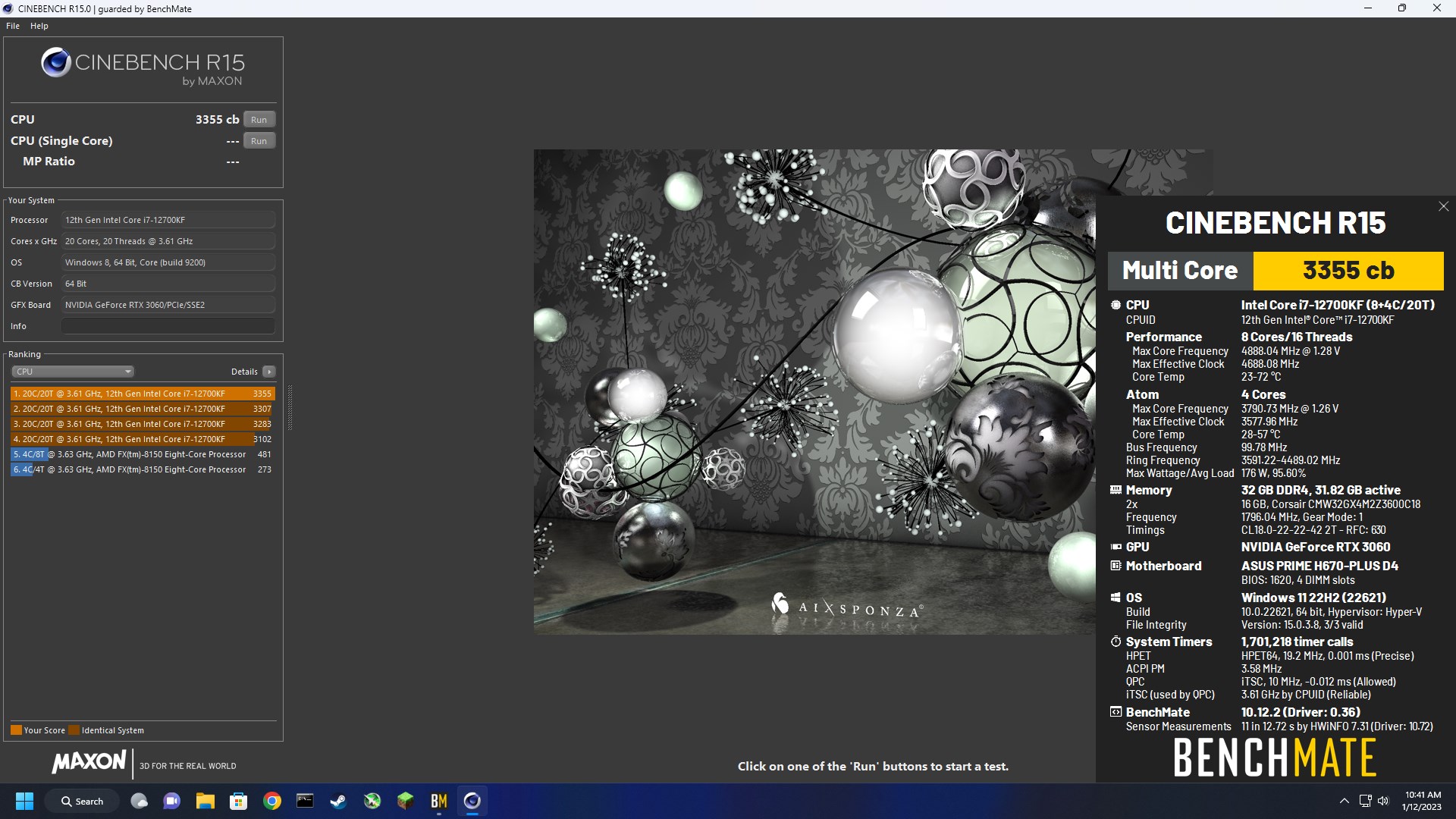The height and width of the screenshot is (819, 1456).
Task: Click the Windows 11 22H2 (22621) text
Action: pos(1313,598)
